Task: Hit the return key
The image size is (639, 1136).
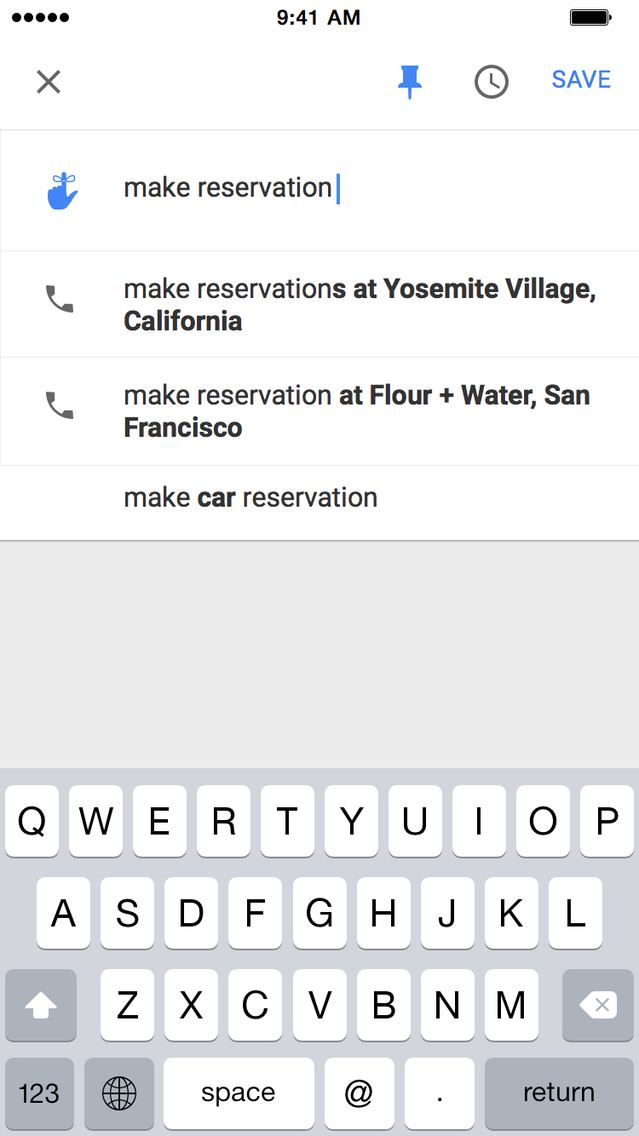Action: tap(558, 1093)
